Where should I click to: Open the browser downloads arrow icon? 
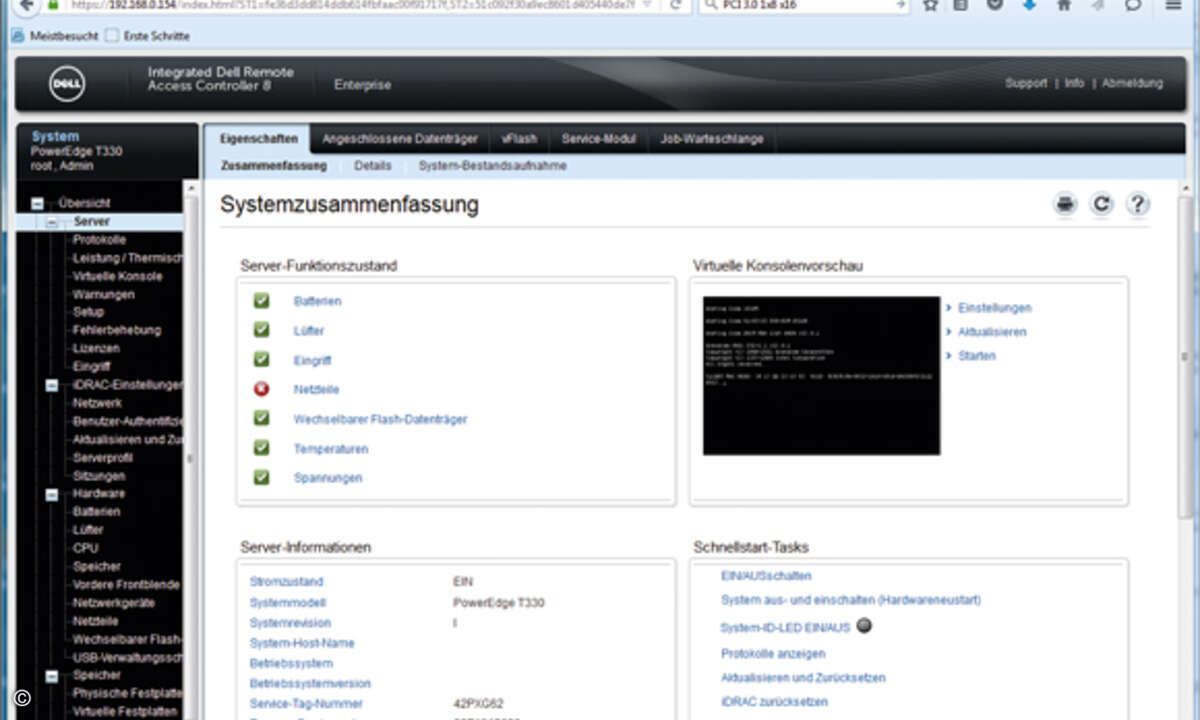pos(1029,5)
